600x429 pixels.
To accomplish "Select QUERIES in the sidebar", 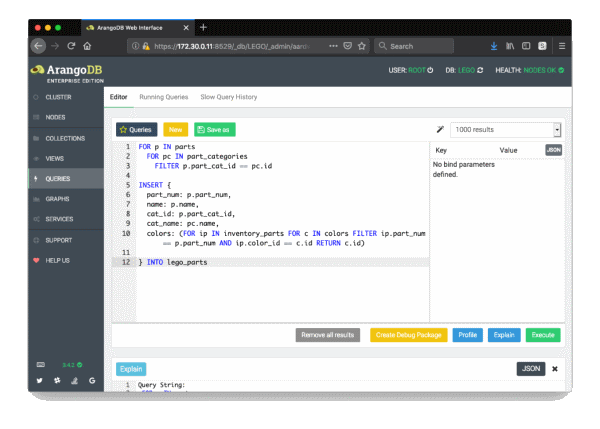I will pos(66,178).
